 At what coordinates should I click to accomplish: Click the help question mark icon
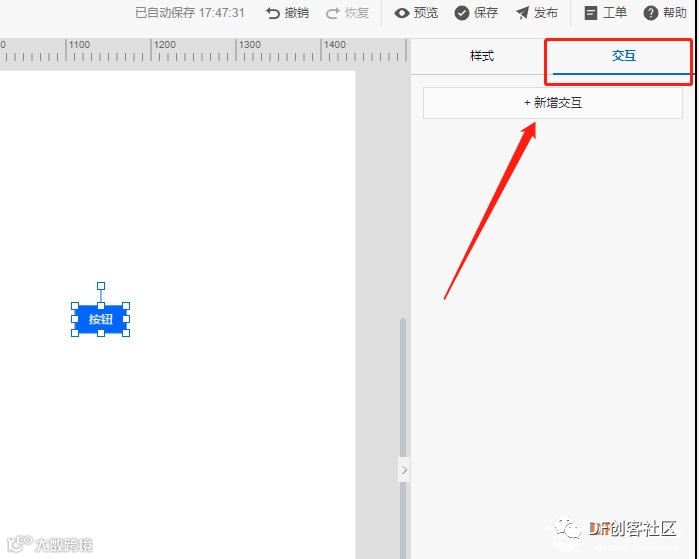[650, 13]
